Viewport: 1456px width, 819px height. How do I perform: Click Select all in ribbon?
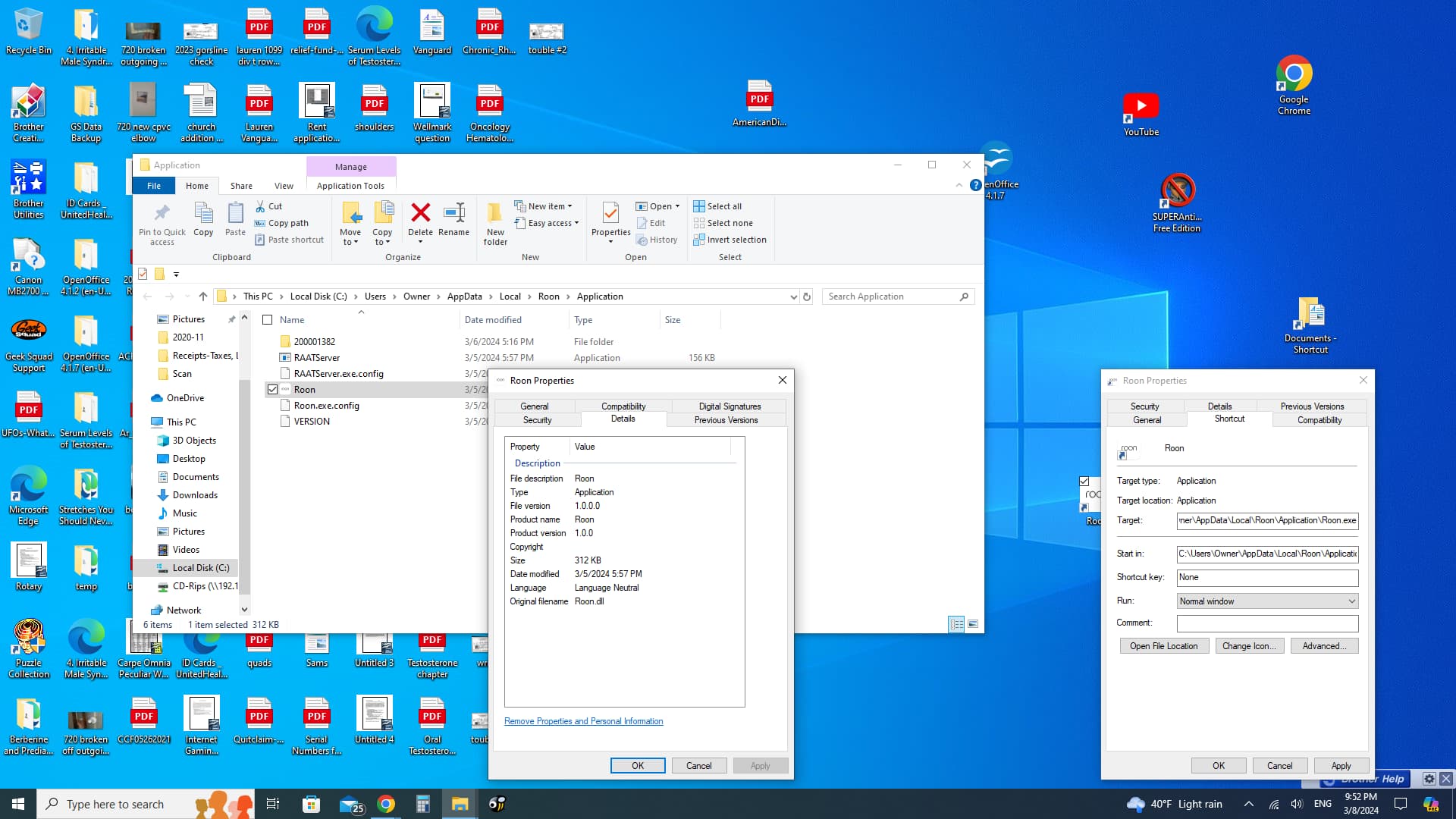(x=717, y=206)
